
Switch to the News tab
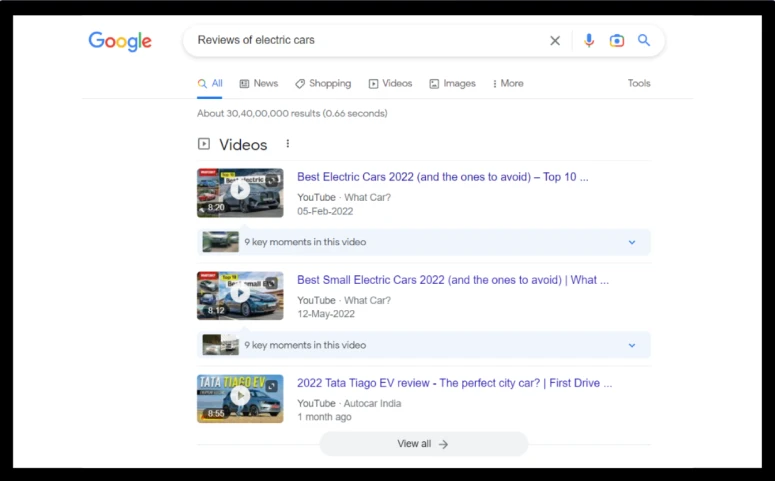point(259,84)
